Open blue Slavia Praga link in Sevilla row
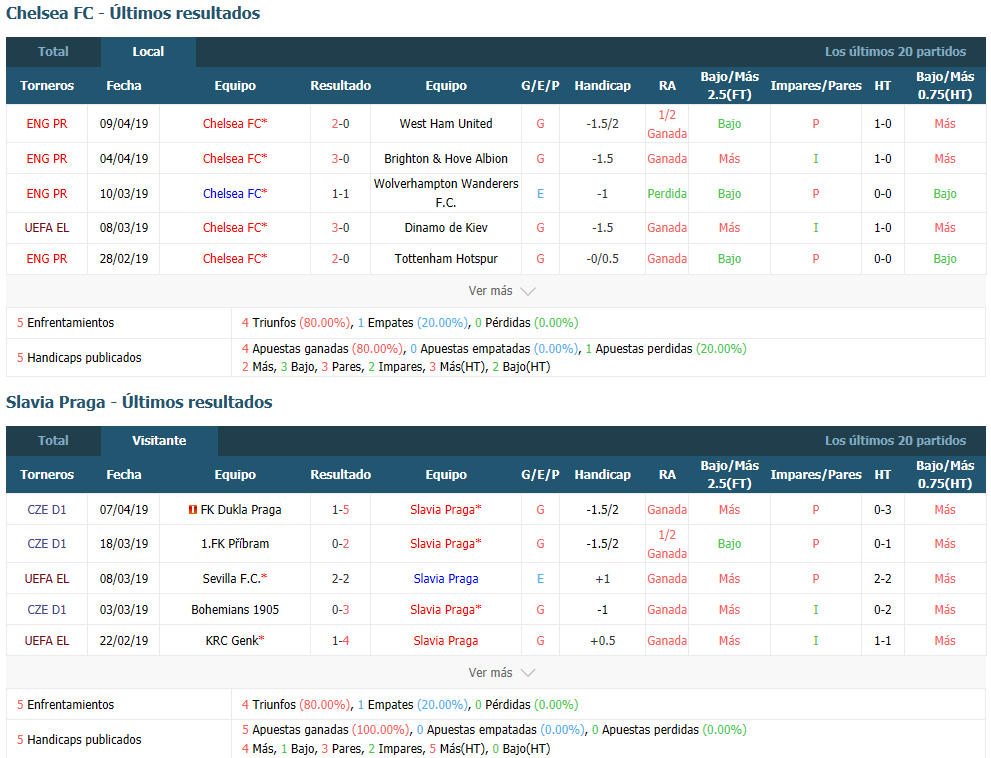 [446, 578]
